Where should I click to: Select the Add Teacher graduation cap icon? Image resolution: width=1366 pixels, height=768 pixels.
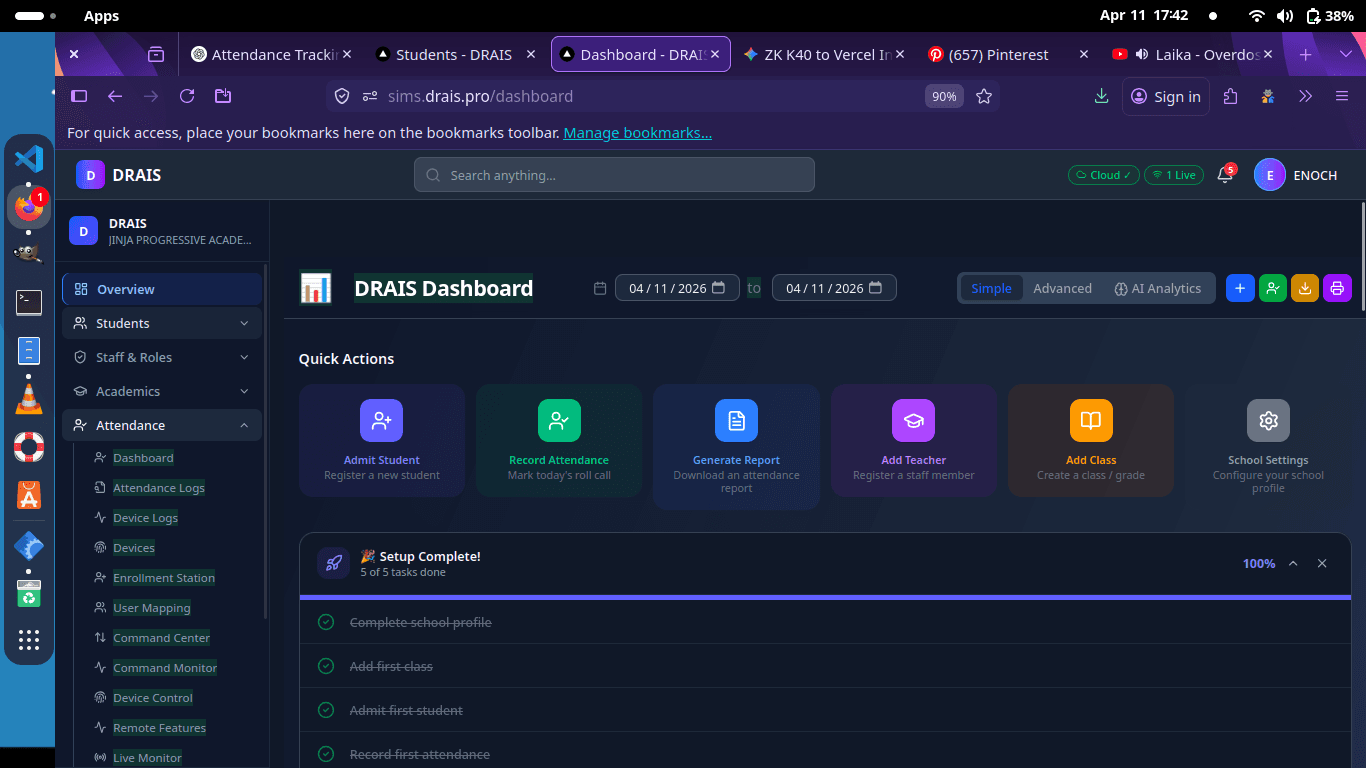coord(913,420)
